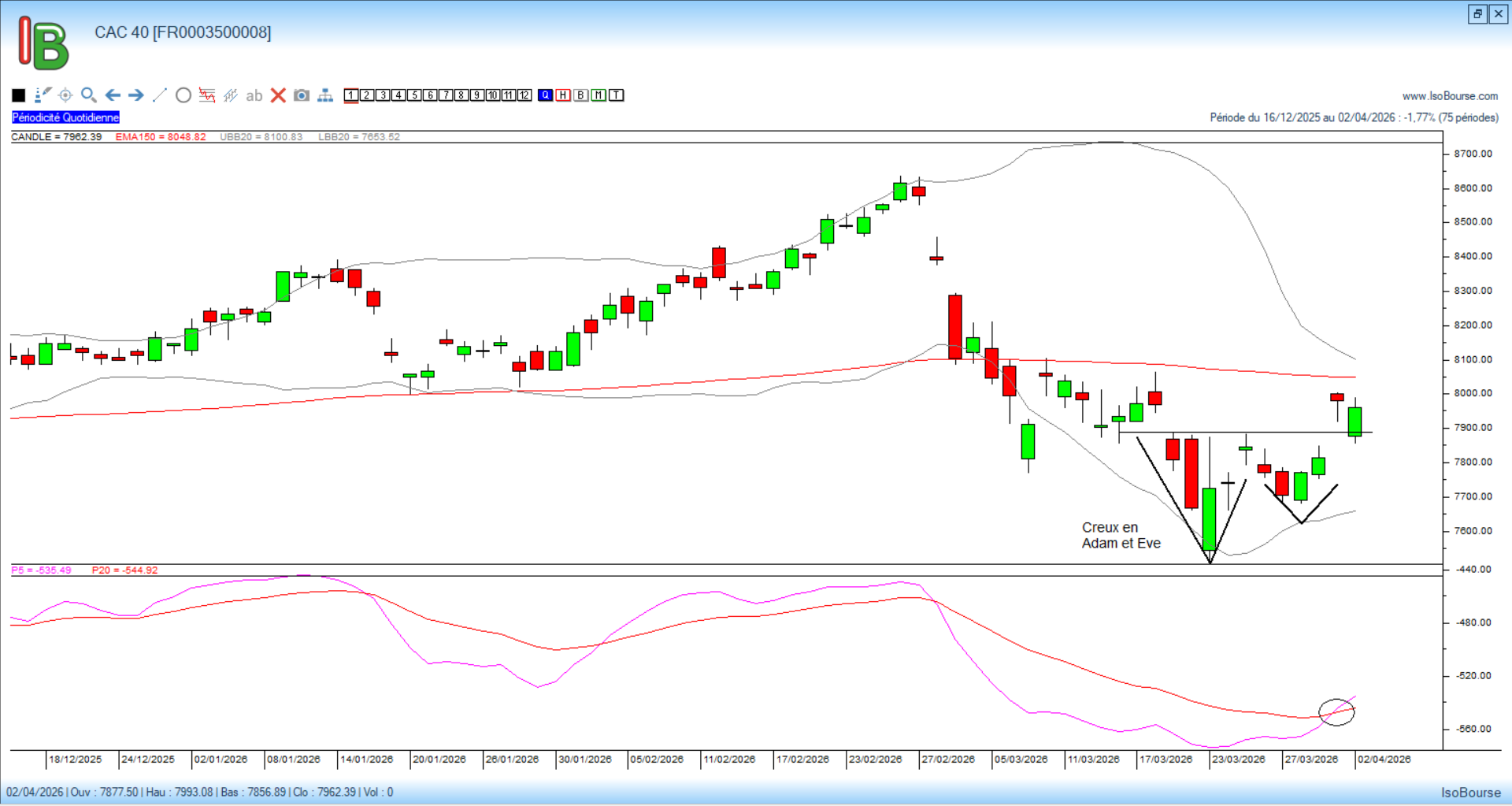Open the hierarchy tree icon

pos(325,95)
